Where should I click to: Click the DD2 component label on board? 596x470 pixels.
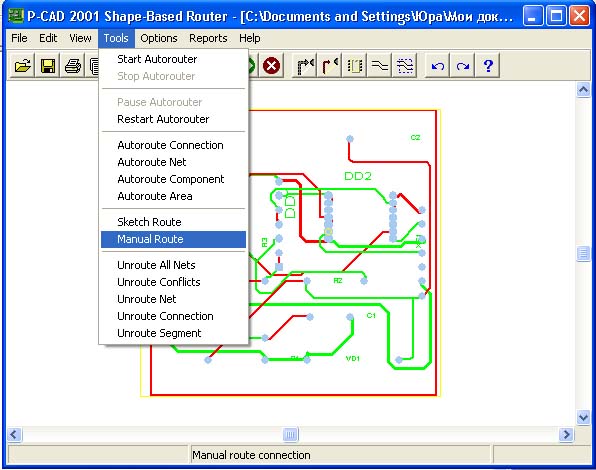pos(357,176)
